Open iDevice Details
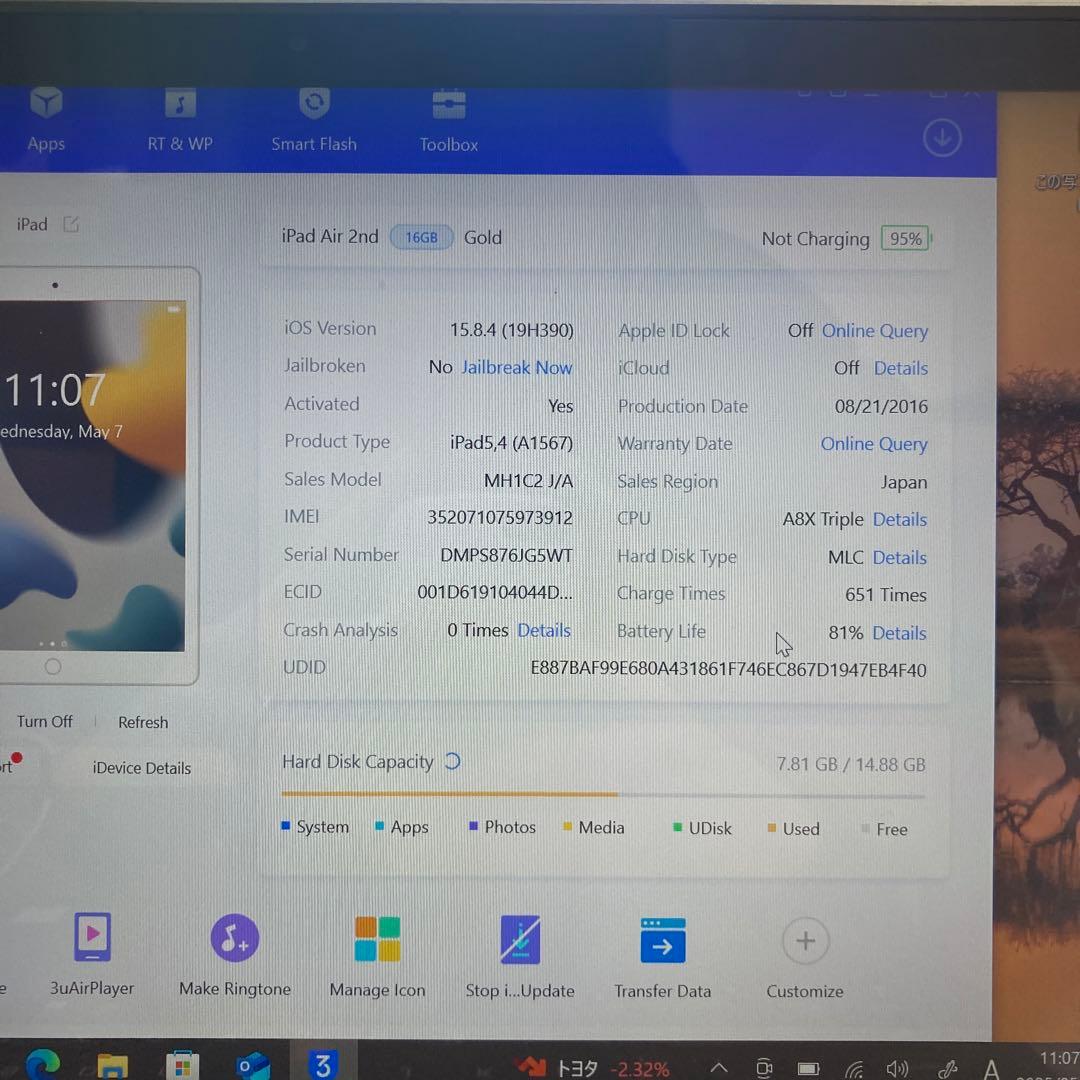1080x1080 pixels. pos(142,767)
